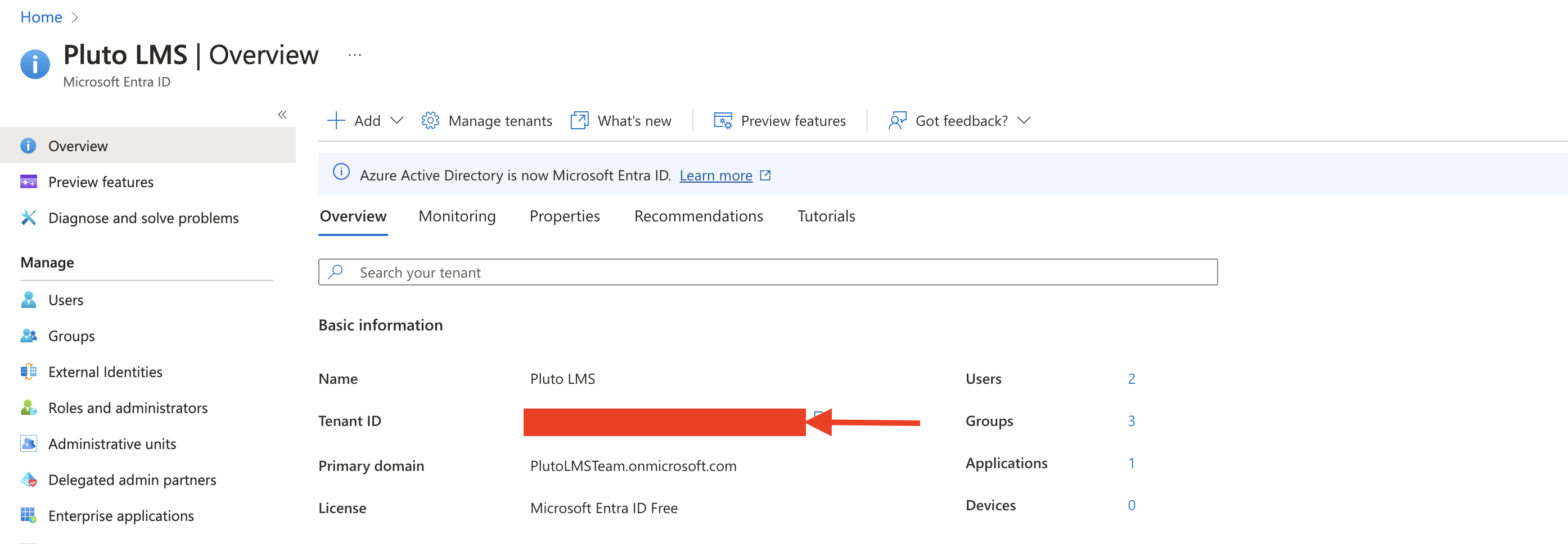
Task: Open the Users count link 2
Action: [x=1132, y=378]
